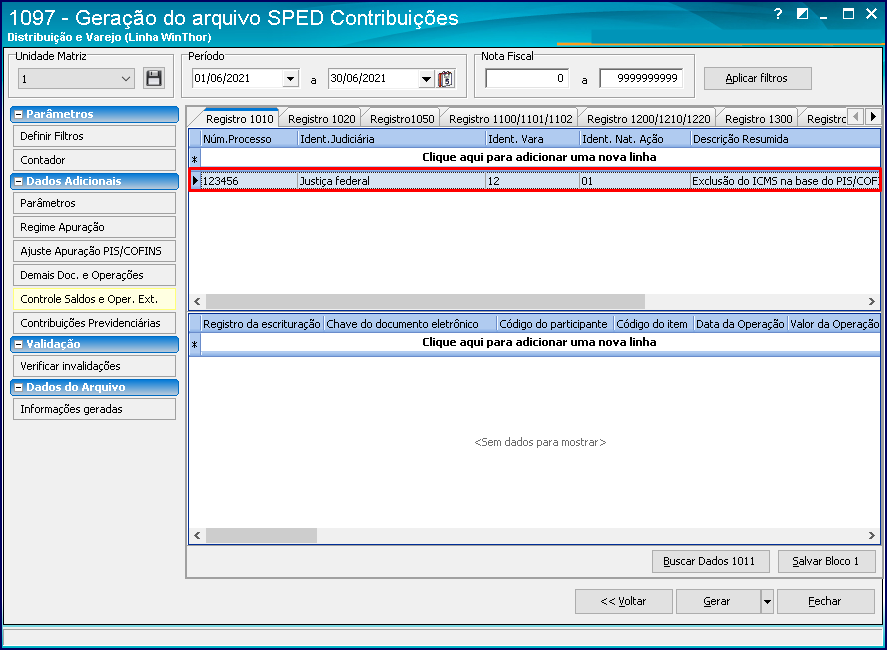Click Código do item column header

coord(654,324)
